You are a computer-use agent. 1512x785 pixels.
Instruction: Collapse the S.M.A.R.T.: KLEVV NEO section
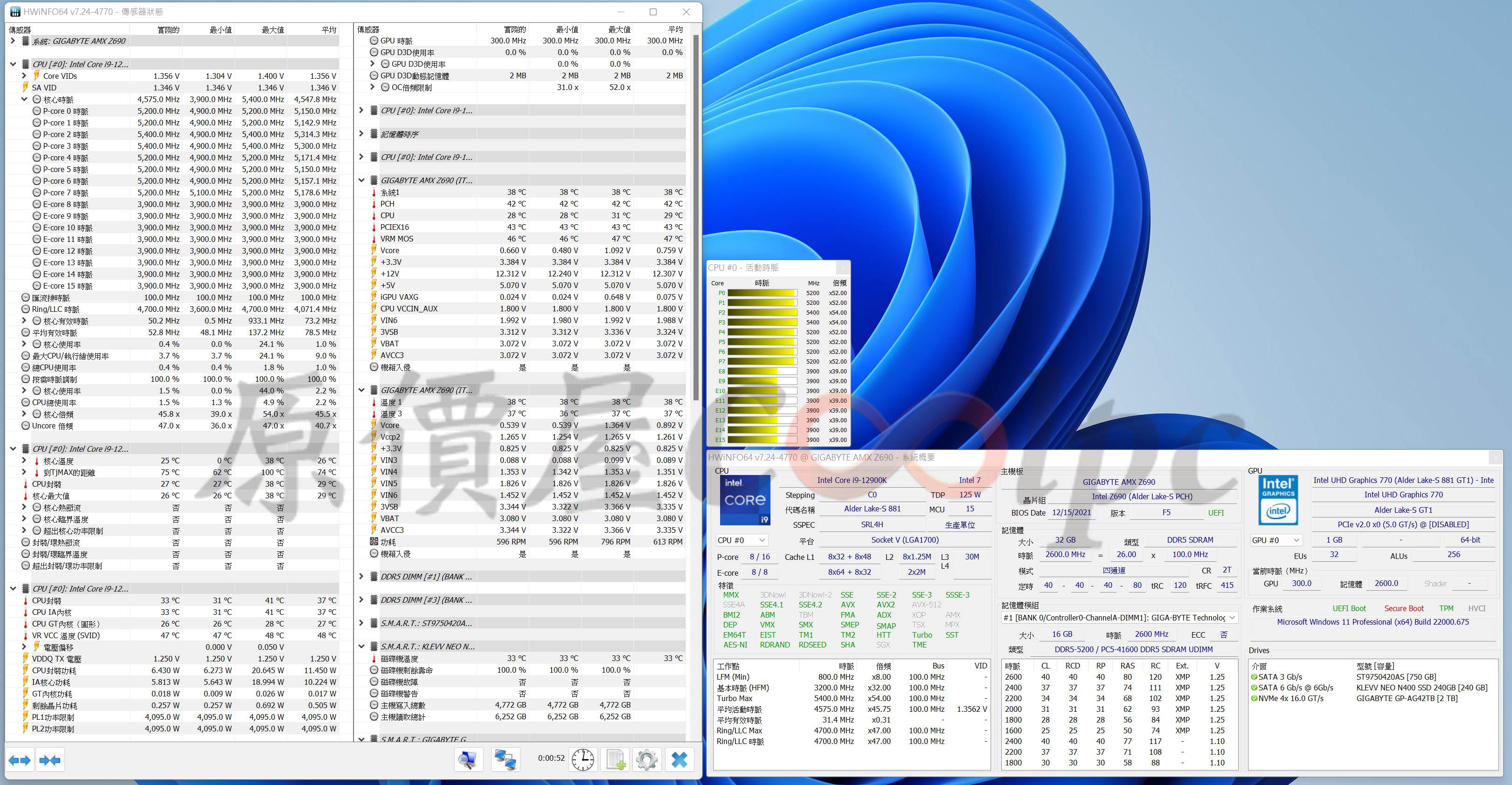361,647
